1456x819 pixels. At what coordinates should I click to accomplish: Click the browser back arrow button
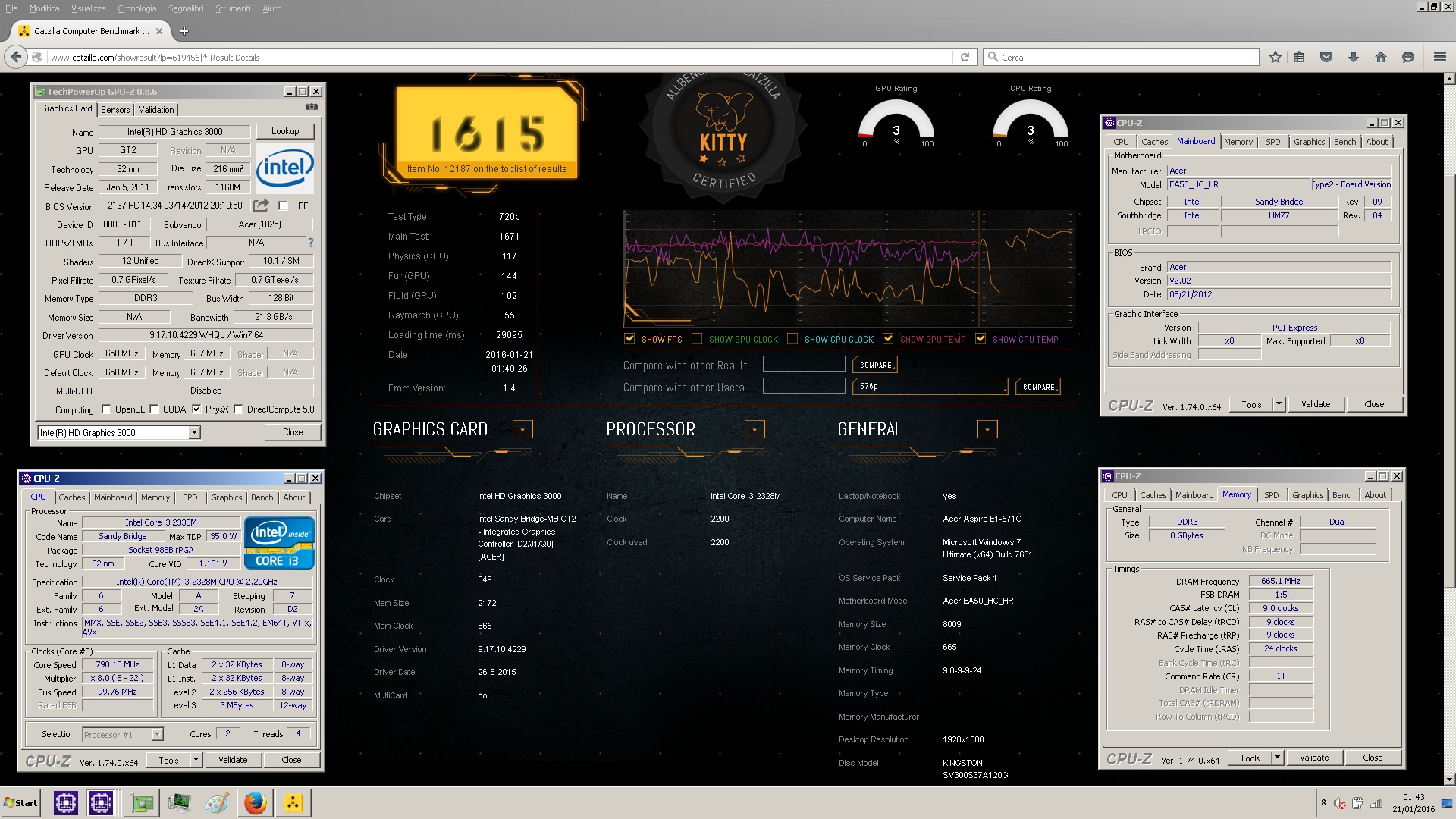pyautogui.click(x=16, y=57)
